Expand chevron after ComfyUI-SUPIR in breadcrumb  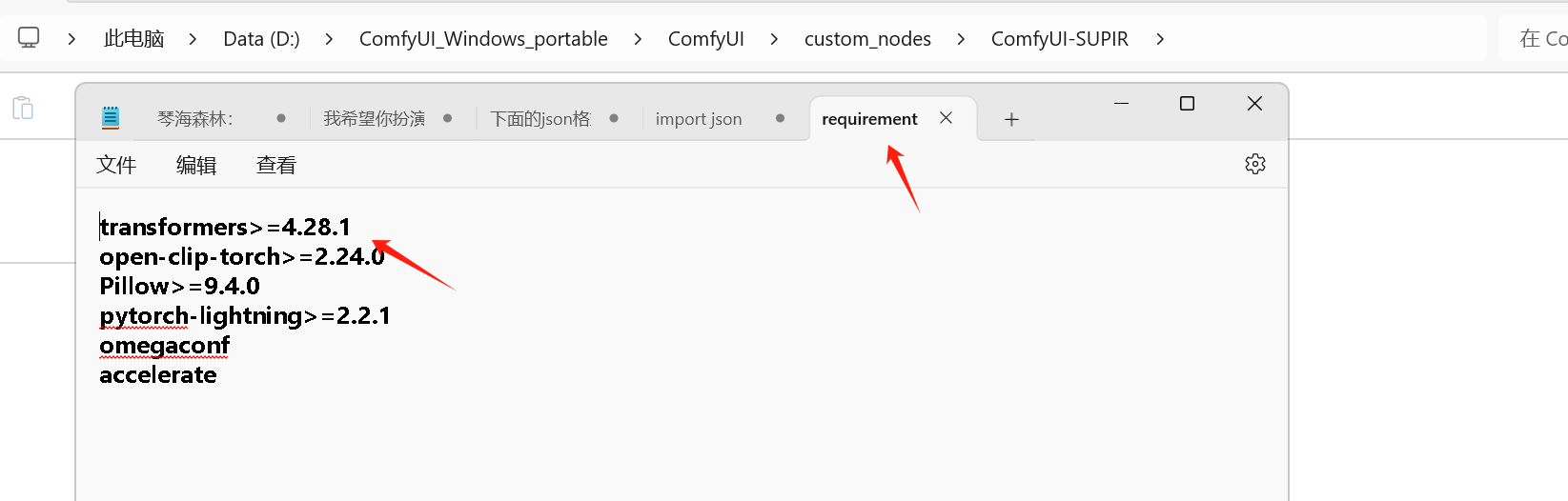[x=1160, y=39]
